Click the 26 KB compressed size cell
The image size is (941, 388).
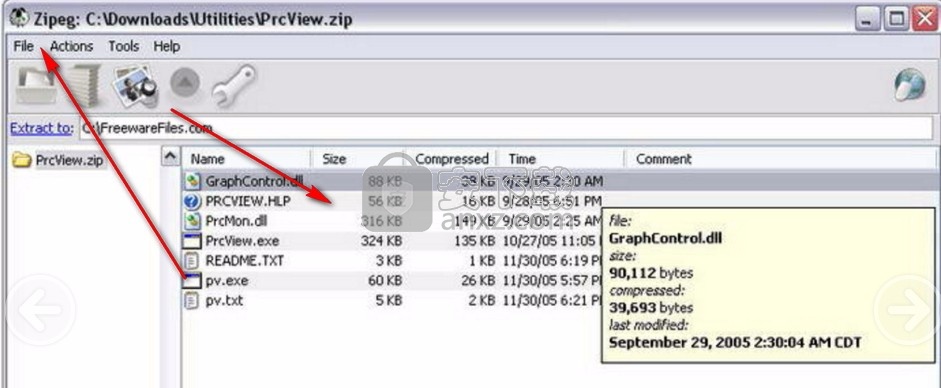[478, 280]
